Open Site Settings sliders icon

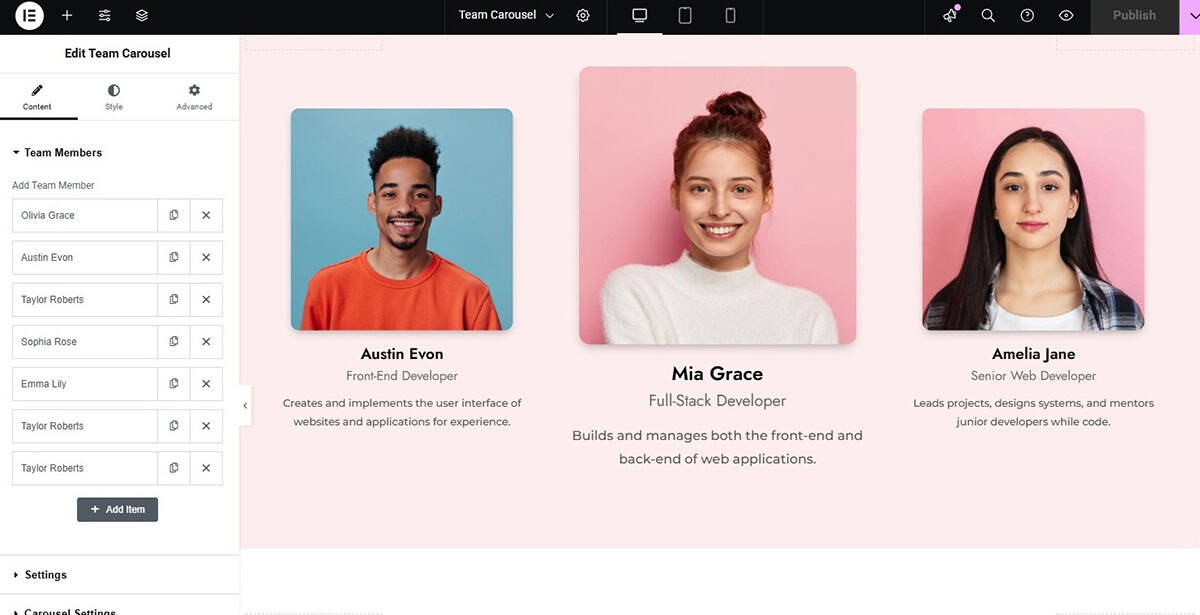tap(105, 15)
